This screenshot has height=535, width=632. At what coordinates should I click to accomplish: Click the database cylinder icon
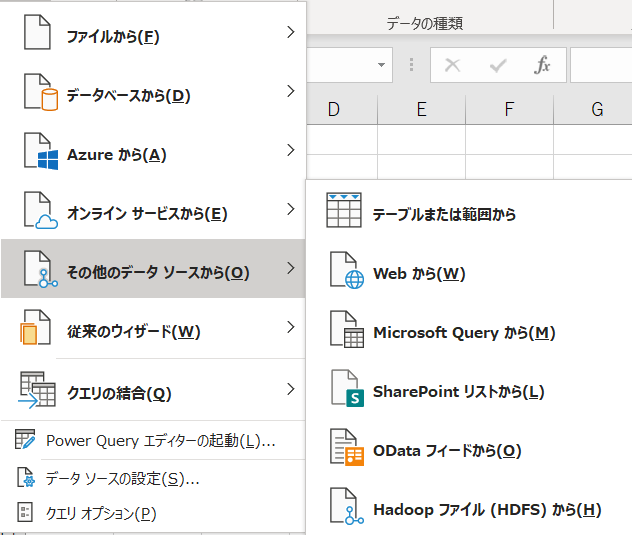click(x=49, y=100)
